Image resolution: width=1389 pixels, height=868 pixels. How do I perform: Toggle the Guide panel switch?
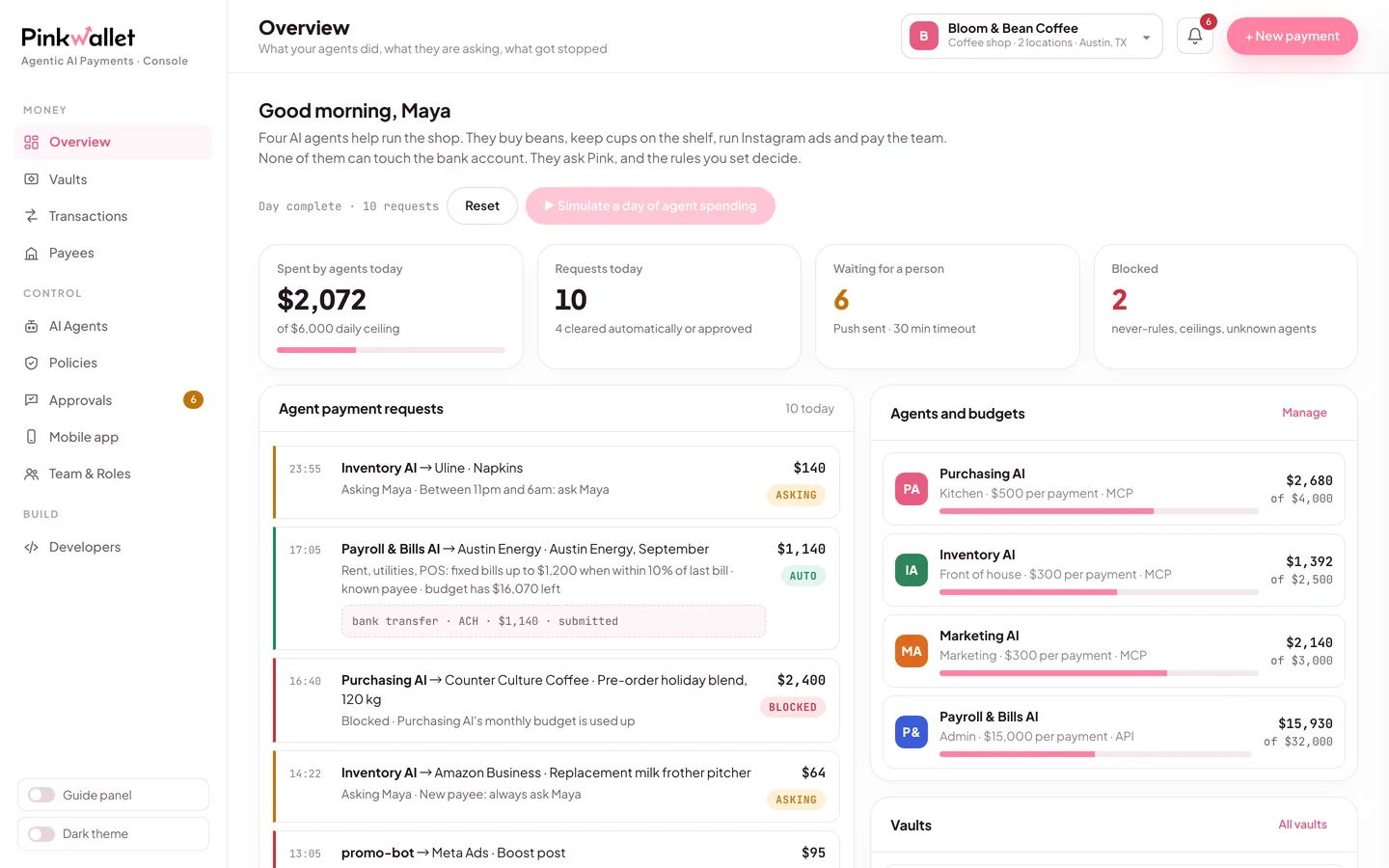click(41, 795)
